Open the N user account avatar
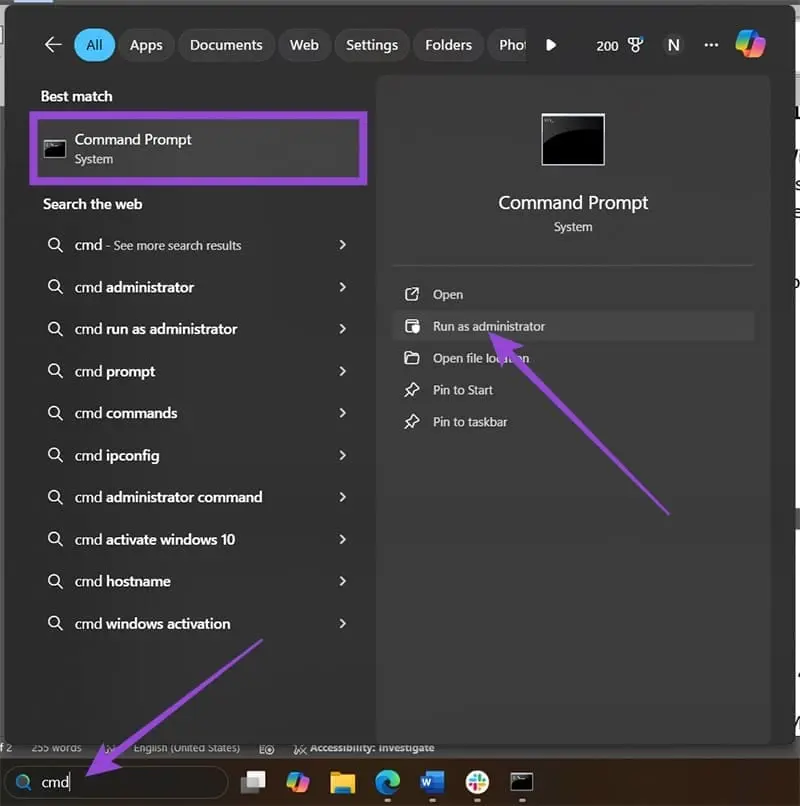 point(674,45)
